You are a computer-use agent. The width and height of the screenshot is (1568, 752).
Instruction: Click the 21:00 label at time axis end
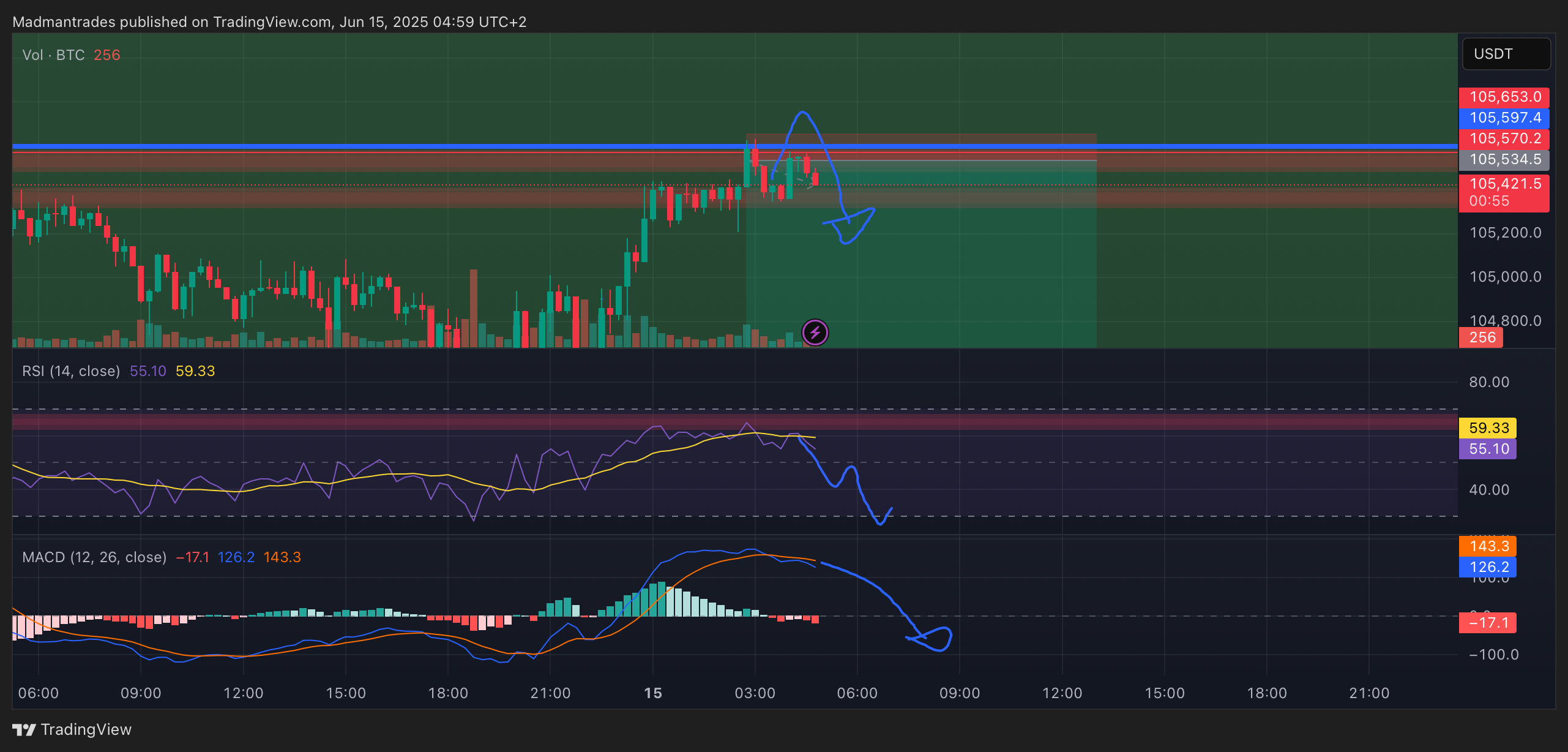tap(1370, 693)
